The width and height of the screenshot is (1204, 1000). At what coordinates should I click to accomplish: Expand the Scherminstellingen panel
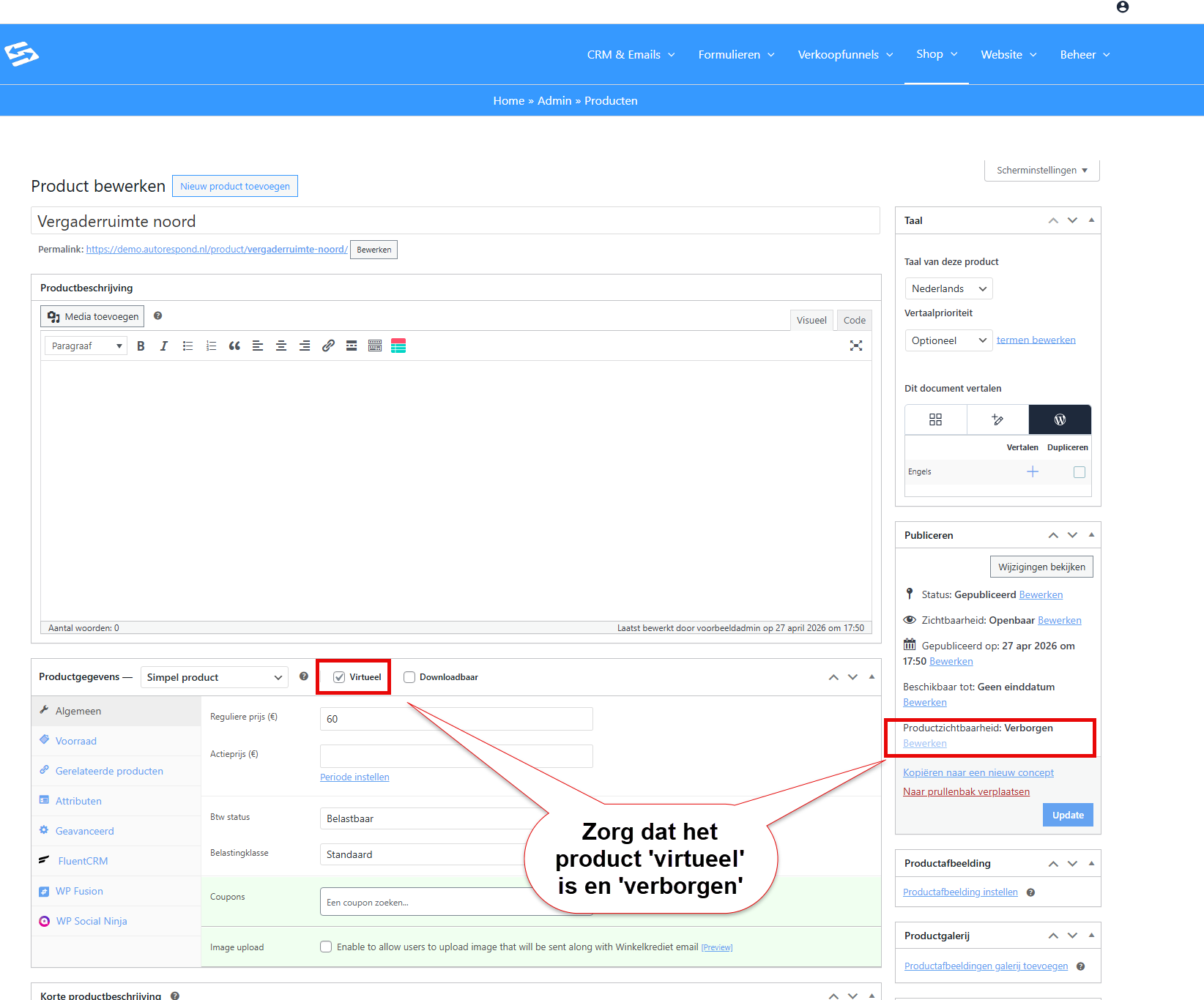(x=1041, y=170)
